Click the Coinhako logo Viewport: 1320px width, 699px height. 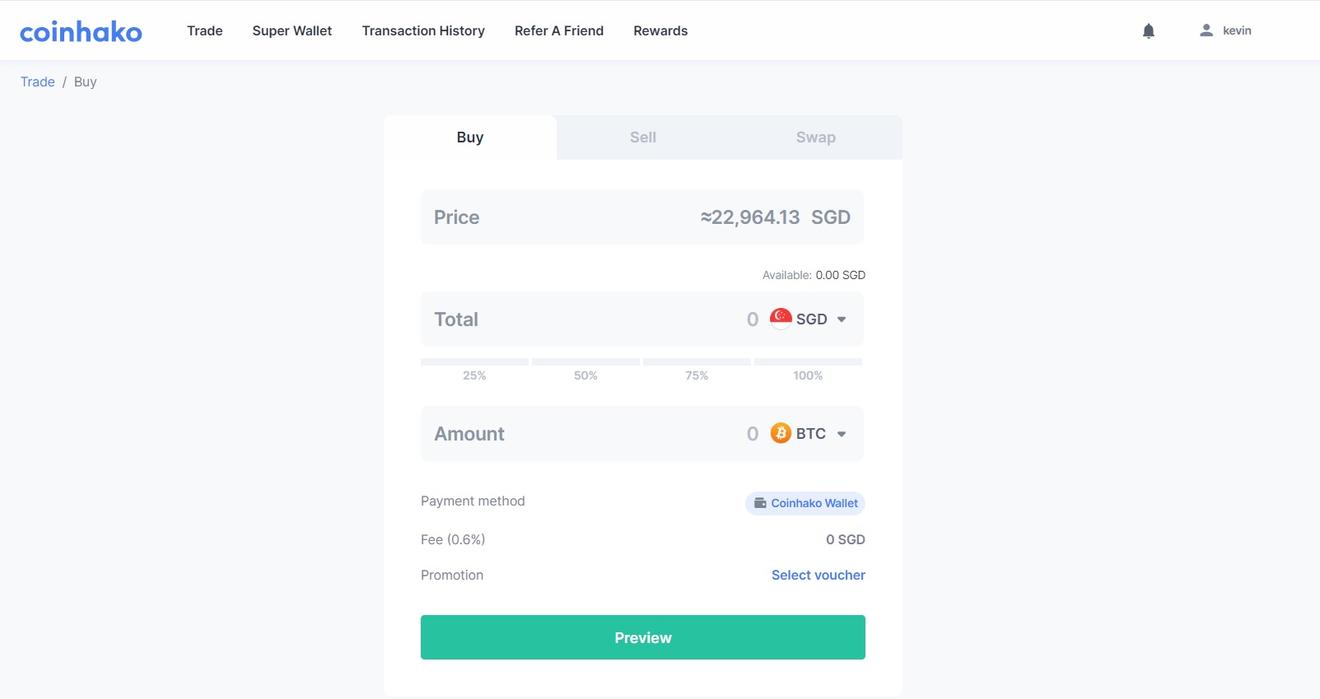tap(80, 30)
